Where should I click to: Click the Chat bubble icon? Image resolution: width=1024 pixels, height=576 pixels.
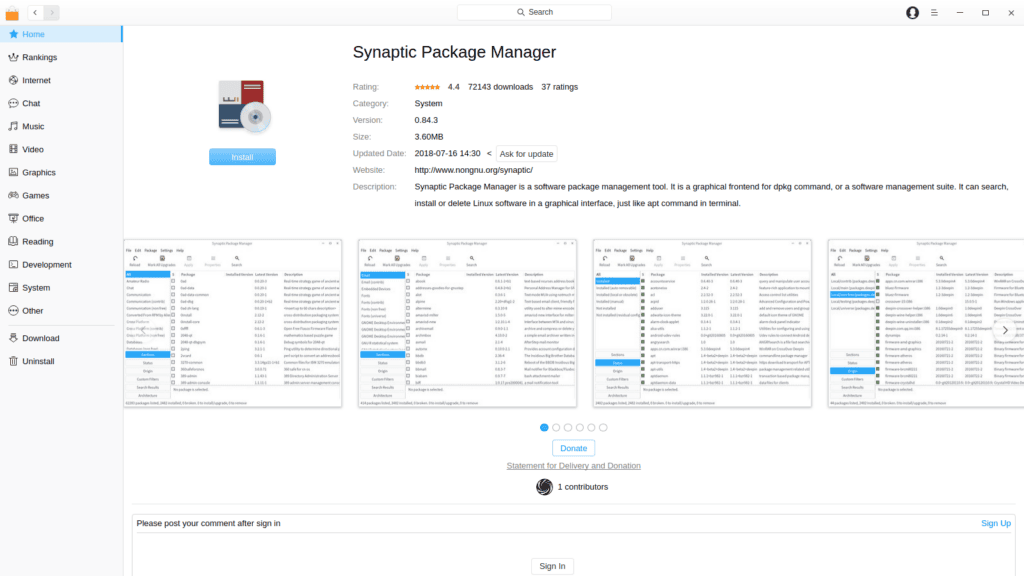[x=13, y=103]
